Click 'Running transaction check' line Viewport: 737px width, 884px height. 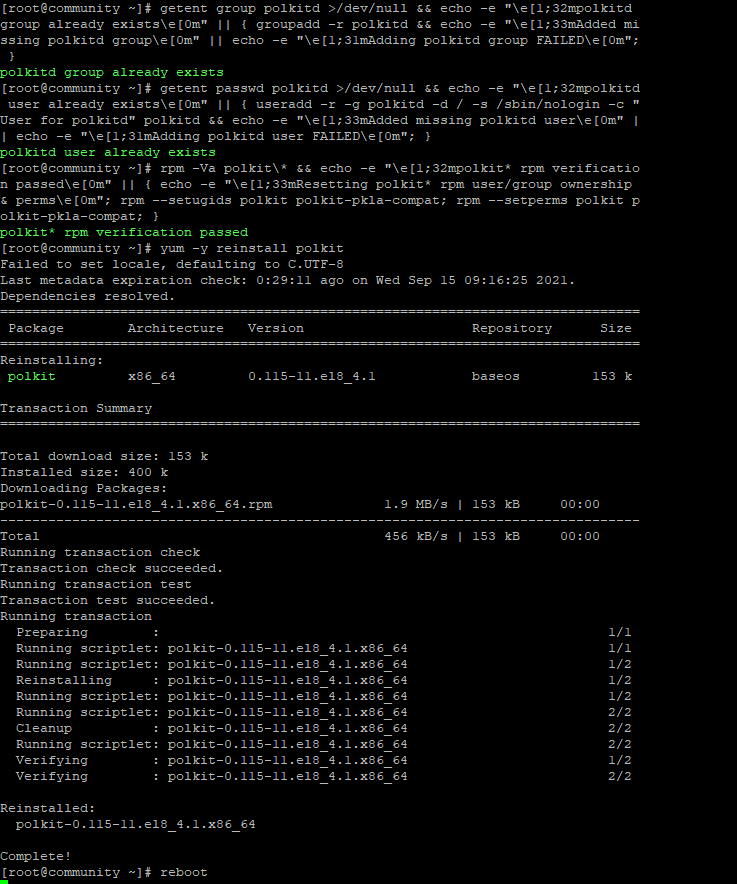[100, 552]
